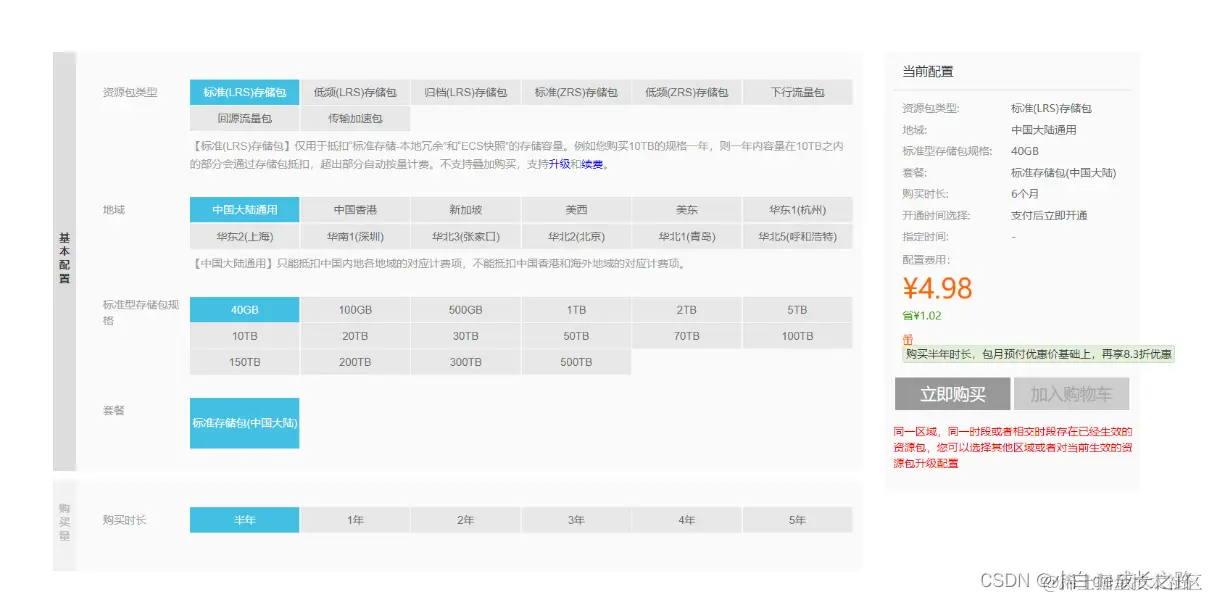Screen dimensions: 1209x599
Task: Select region 华北2(北京)
Action: coord(576,237)
